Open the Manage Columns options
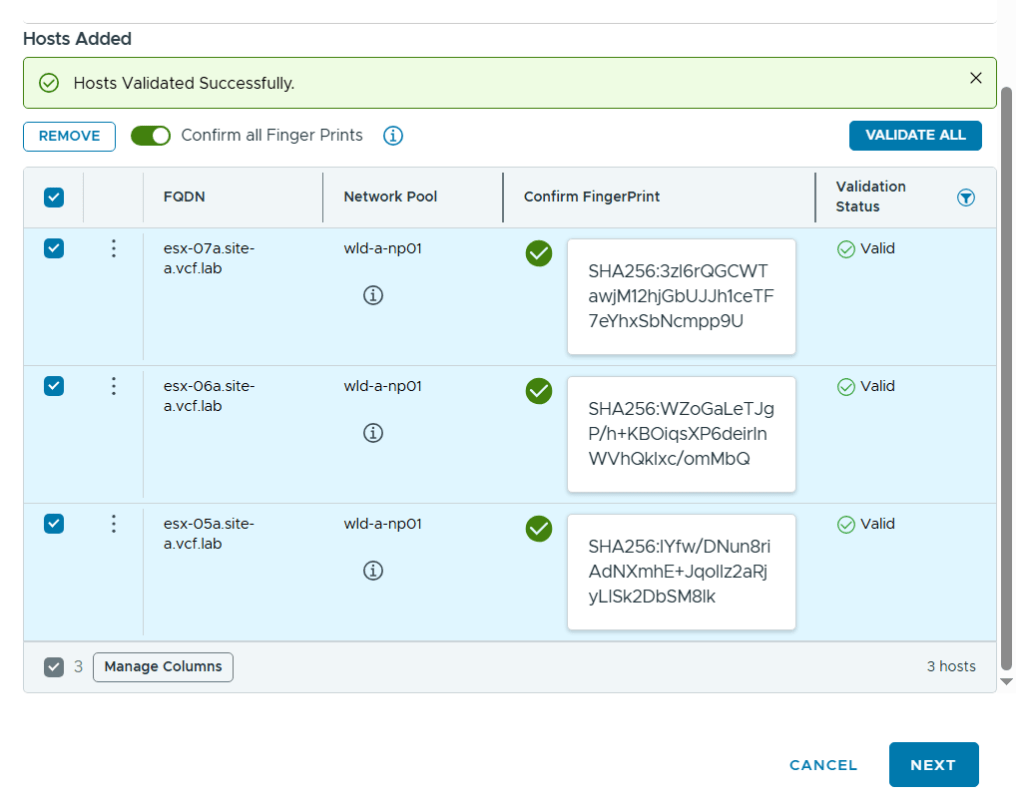Screen dimensions: 1024x805 pyautogui.click(x=163, y=667)
